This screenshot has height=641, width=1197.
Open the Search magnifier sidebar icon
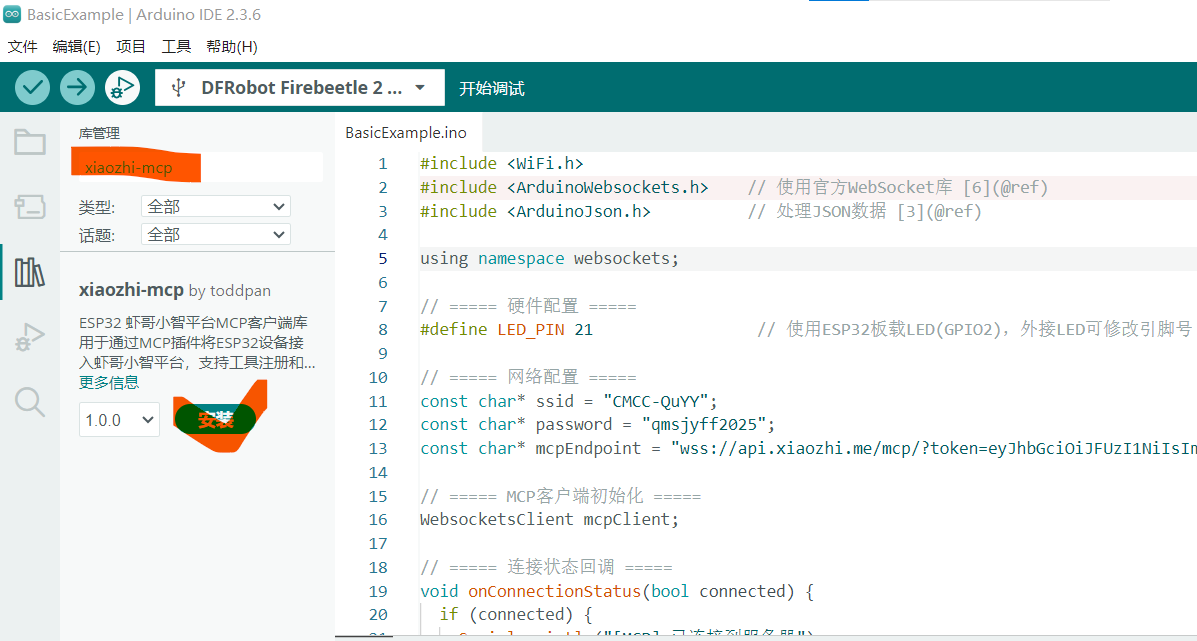pos(30,401)
